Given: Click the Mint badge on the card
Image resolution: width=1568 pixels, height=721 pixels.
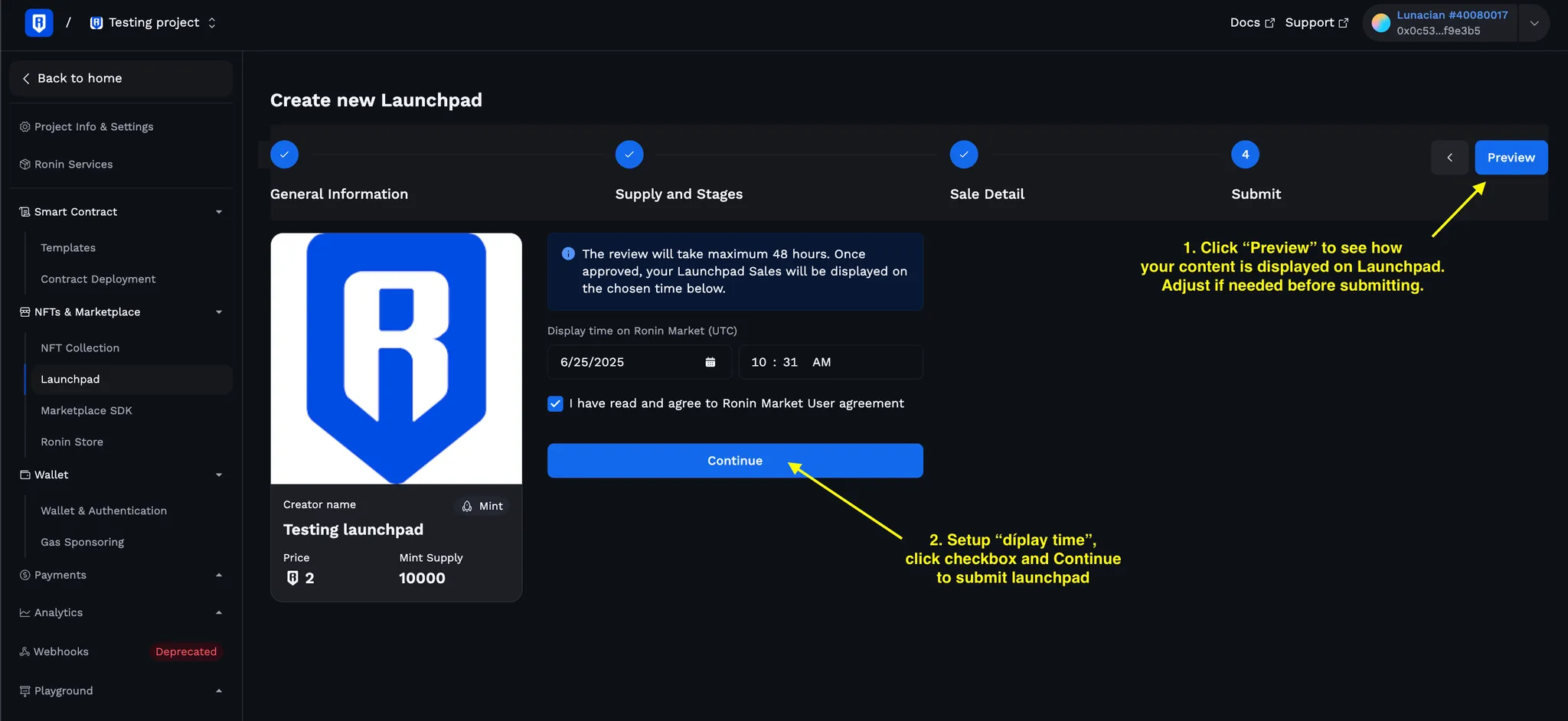Looking at the screenshot, I should click(x=482, y=507).
